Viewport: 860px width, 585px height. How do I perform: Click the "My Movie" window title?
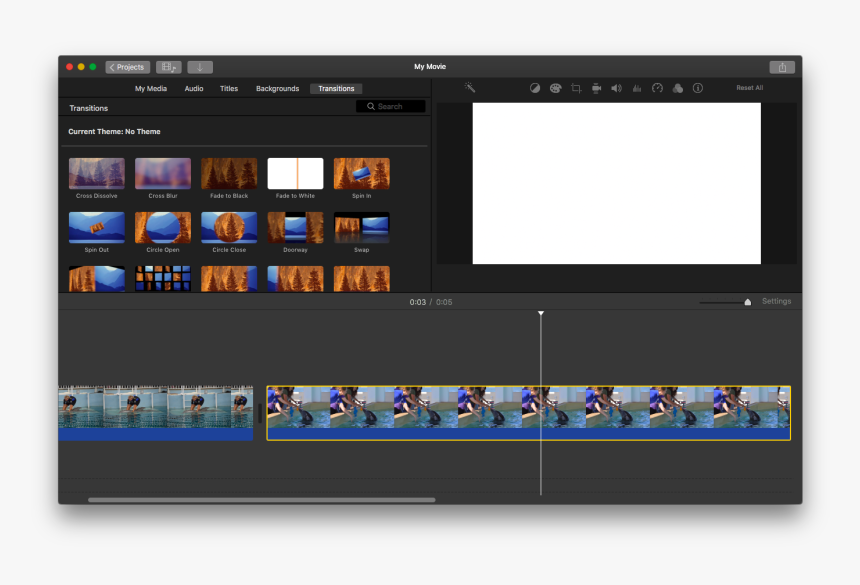point(430,66)
